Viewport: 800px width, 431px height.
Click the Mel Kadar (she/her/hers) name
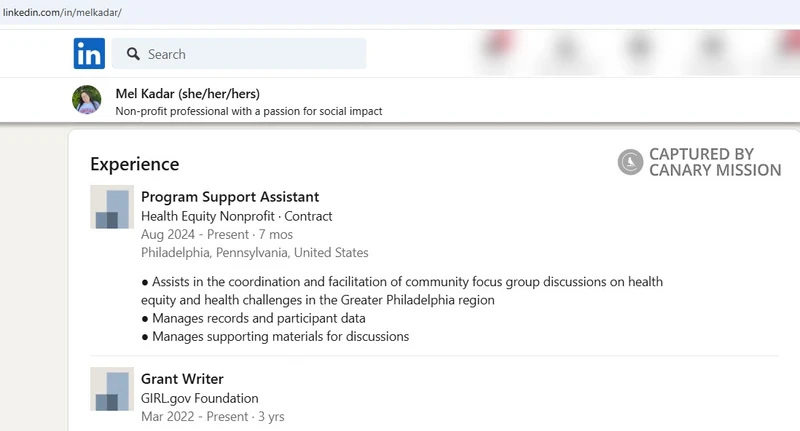tap(187, 94)
